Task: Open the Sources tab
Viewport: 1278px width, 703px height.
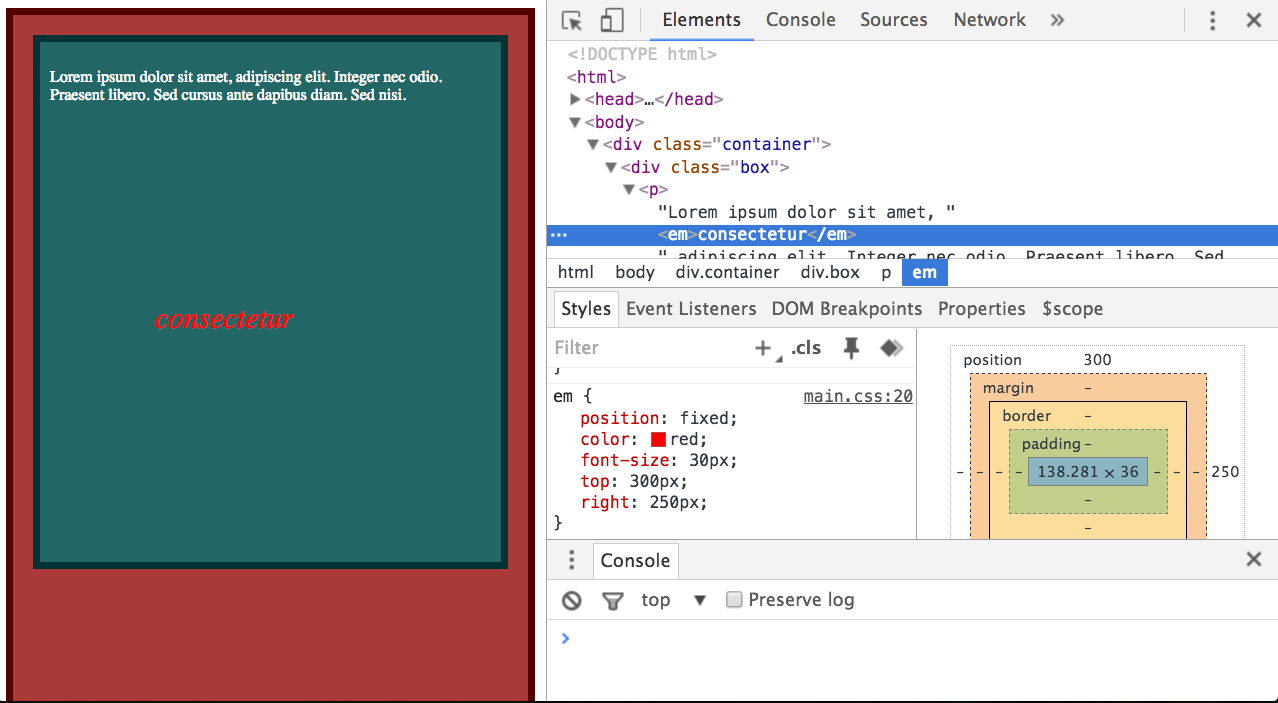Action: click(894, 20)
